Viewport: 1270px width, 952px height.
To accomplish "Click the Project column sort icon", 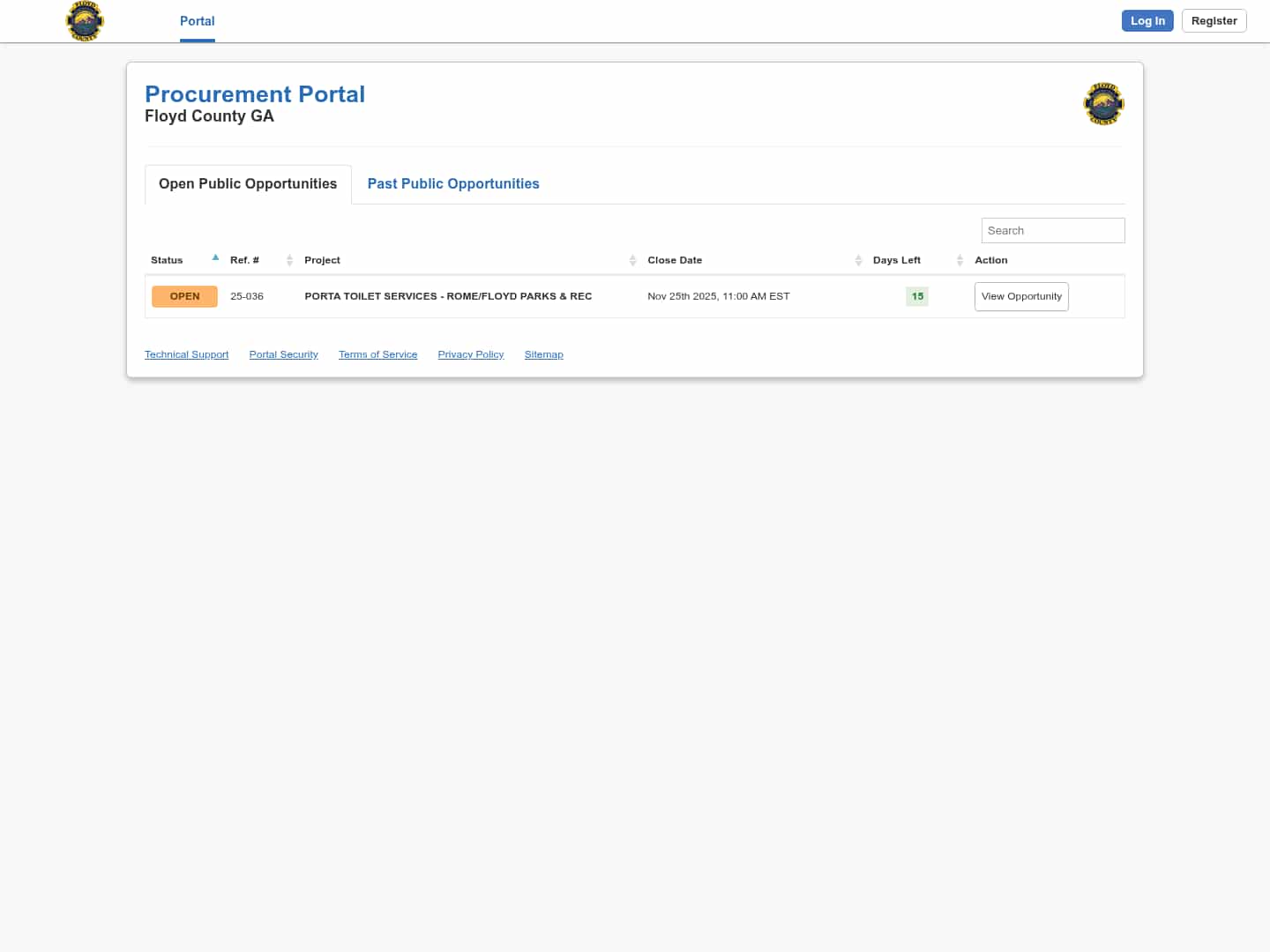I will click(x=632, y=260).
